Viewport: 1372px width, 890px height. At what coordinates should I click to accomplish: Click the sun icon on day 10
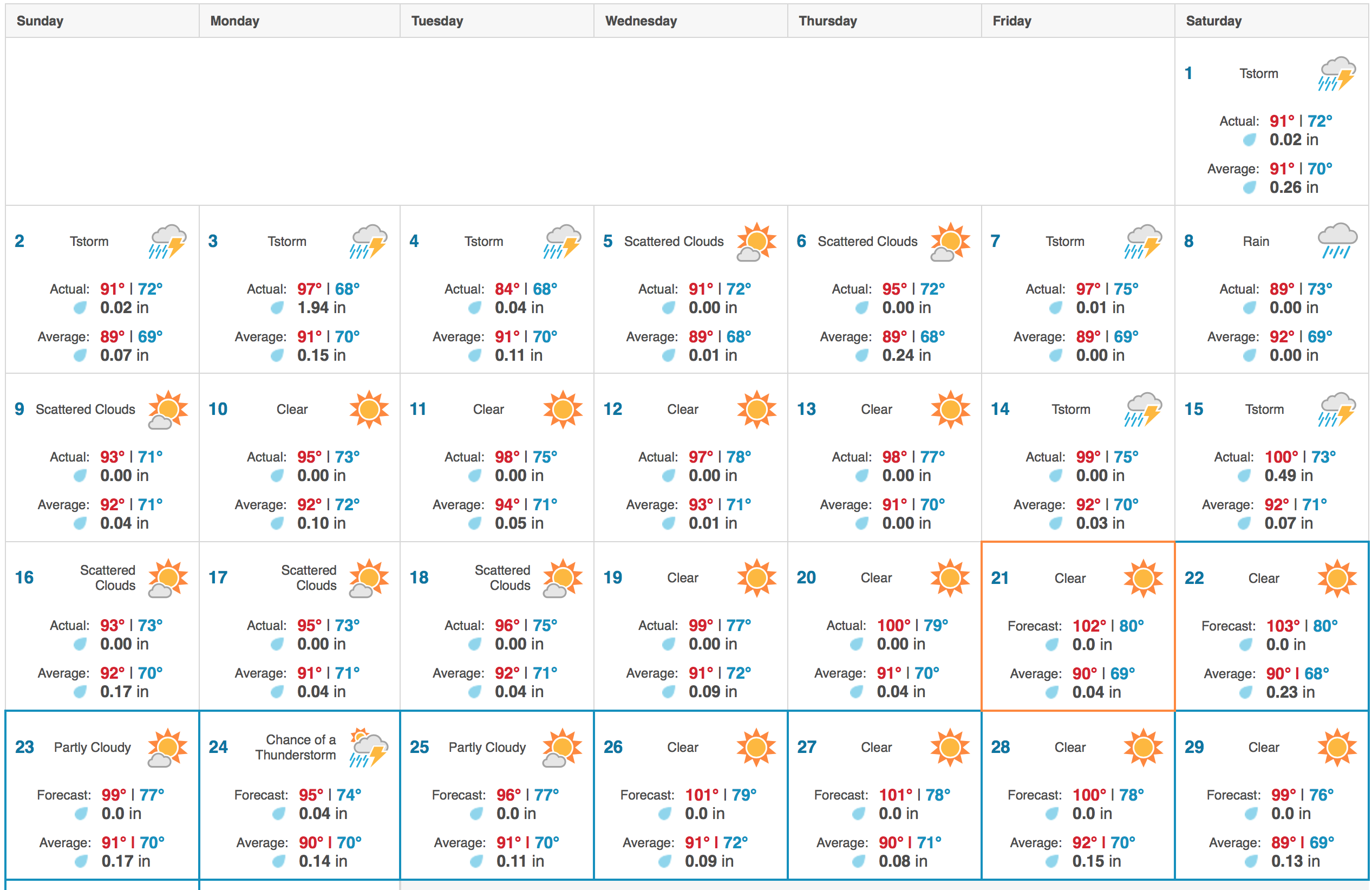369,410
